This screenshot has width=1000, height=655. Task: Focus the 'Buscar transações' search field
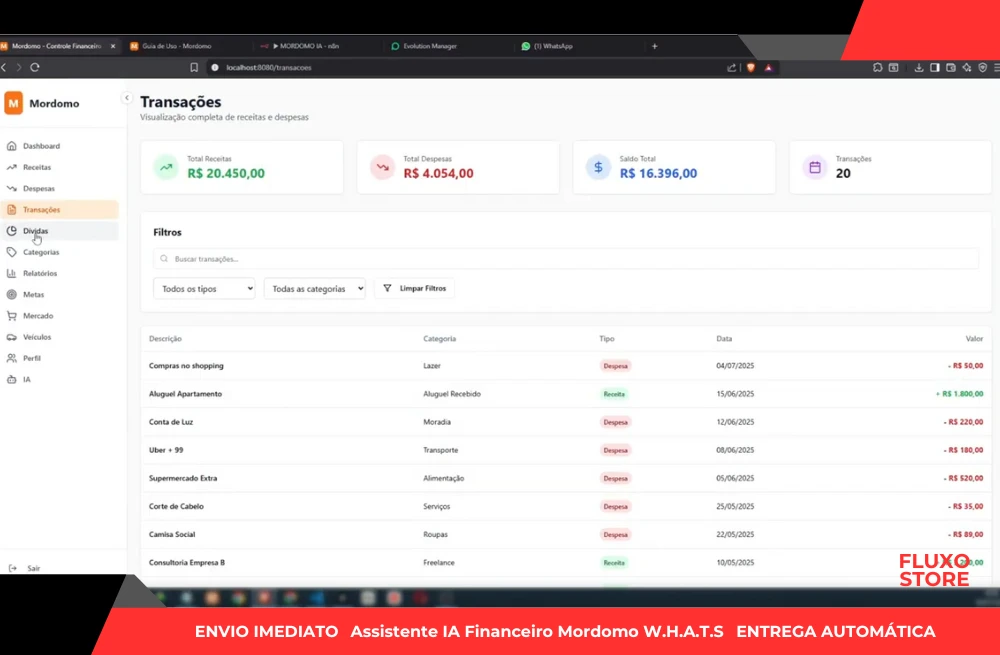tap(566, 259)
